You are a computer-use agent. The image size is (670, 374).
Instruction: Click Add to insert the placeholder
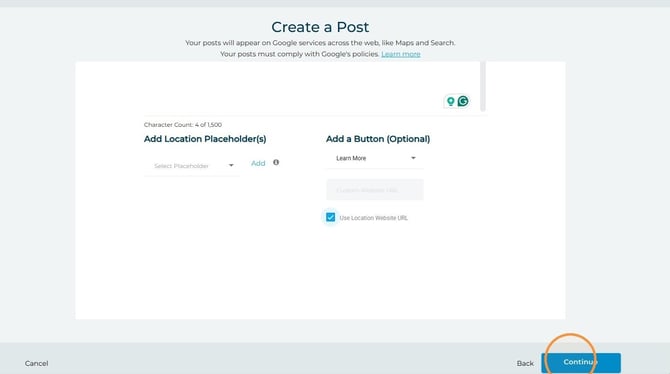click(258, 163)
